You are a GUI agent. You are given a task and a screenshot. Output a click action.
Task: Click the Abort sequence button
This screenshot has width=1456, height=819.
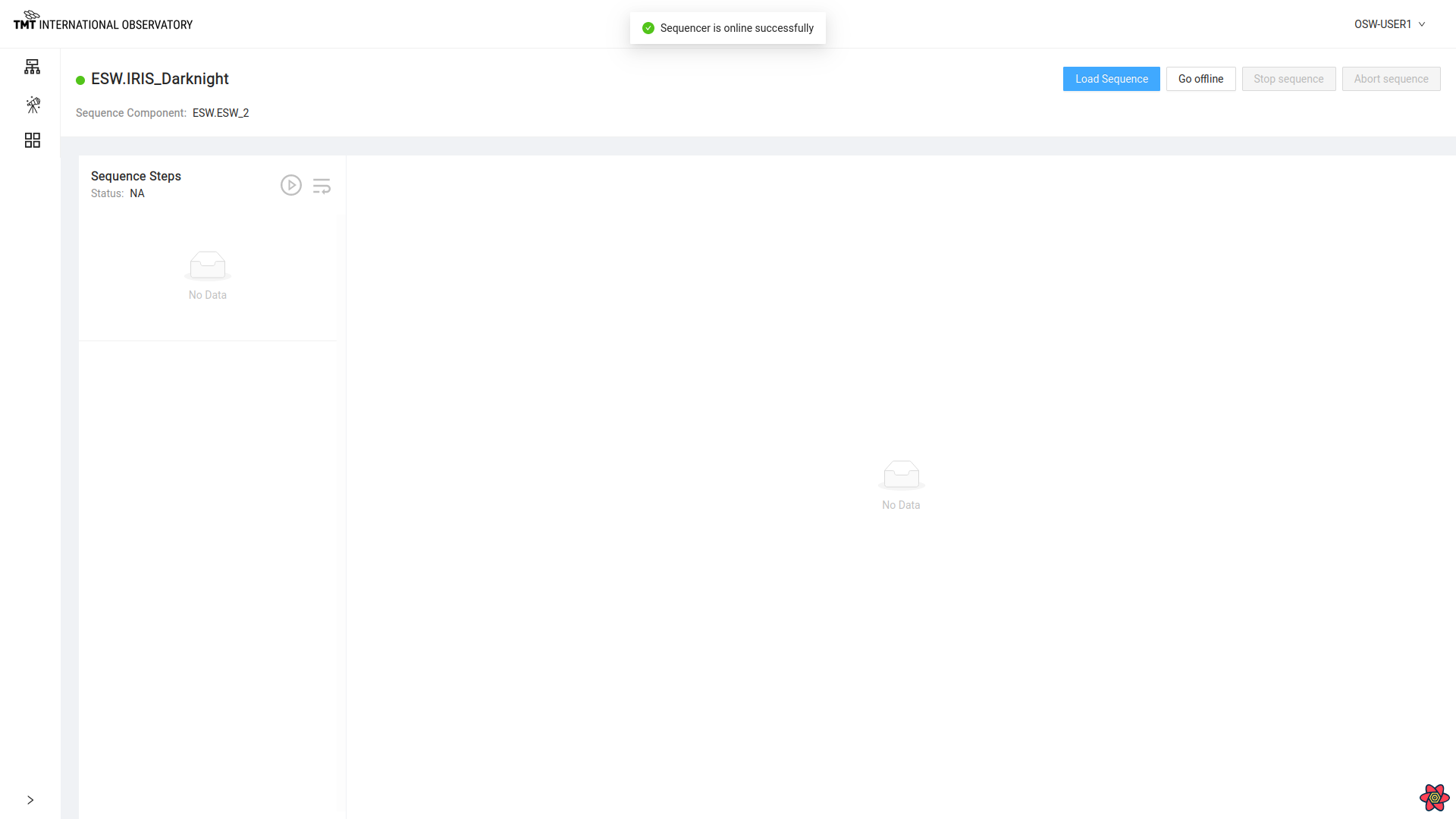[1391, 79]
